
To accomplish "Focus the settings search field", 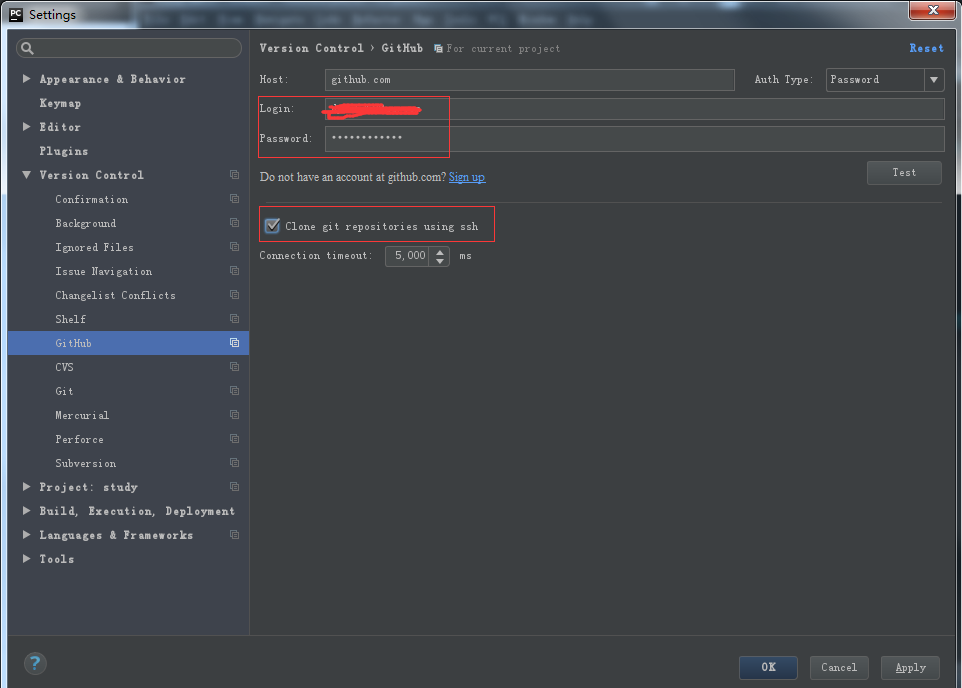I will [129, 48].
